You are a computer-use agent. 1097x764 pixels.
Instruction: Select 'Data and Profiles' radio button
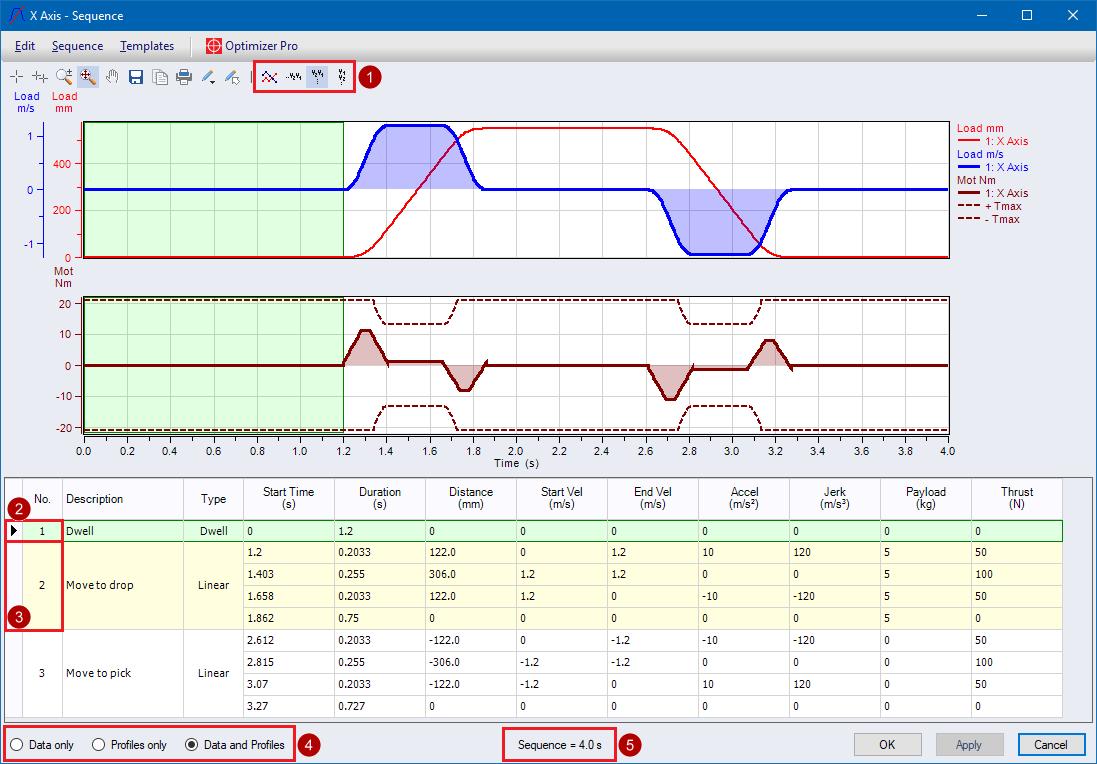(192, 745)
